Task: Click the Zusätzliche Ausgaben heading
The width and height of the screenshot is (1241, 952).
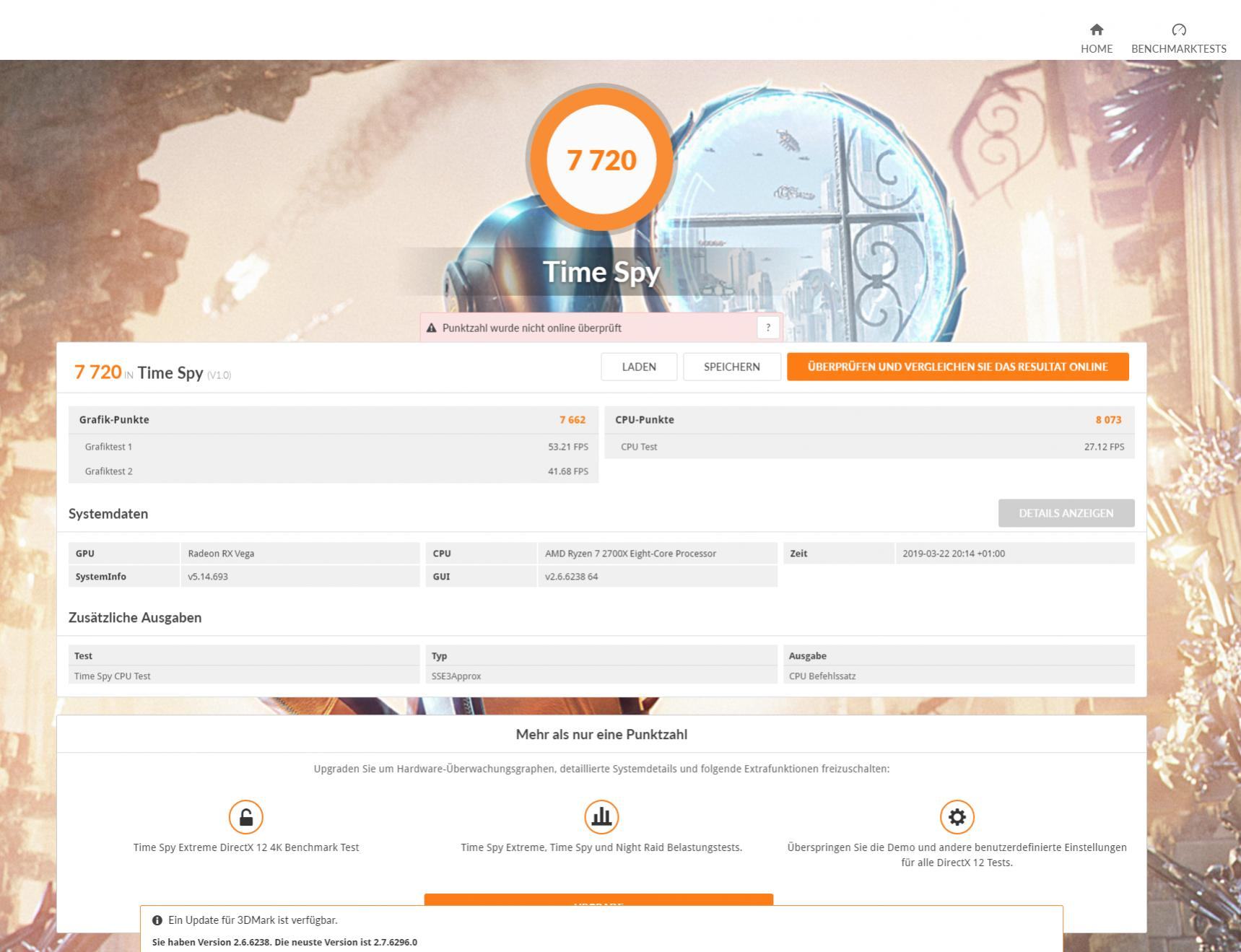Action: pyautogui.click(x=135, y=618)
